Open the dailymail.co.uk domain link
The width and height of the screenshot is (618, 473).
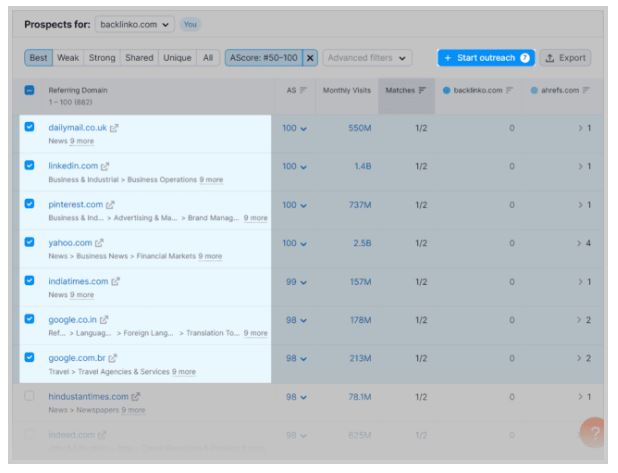tap(78, 128)
